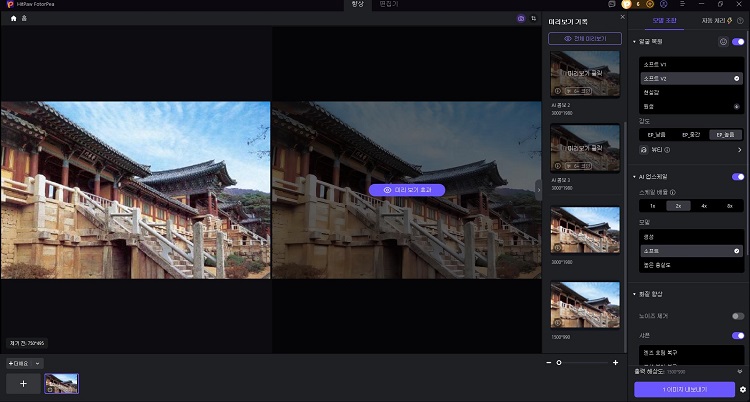Click the export 1 image button
This screenshot has width=750, height=402.
tap(684, 390)
